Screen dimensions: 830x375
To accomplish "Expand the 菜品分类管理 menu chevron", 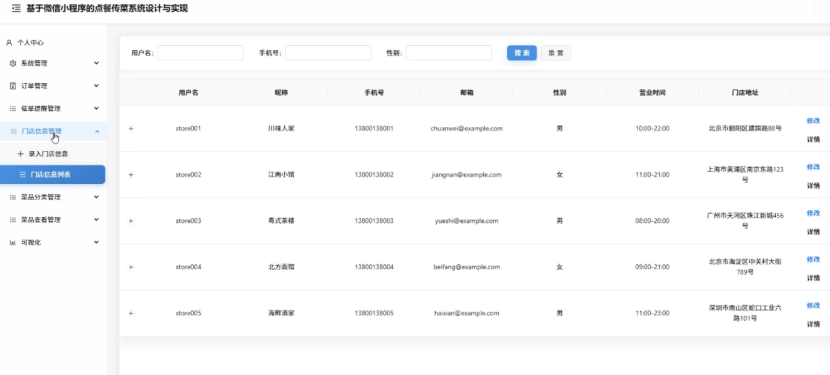I will (x=96, y=197).
